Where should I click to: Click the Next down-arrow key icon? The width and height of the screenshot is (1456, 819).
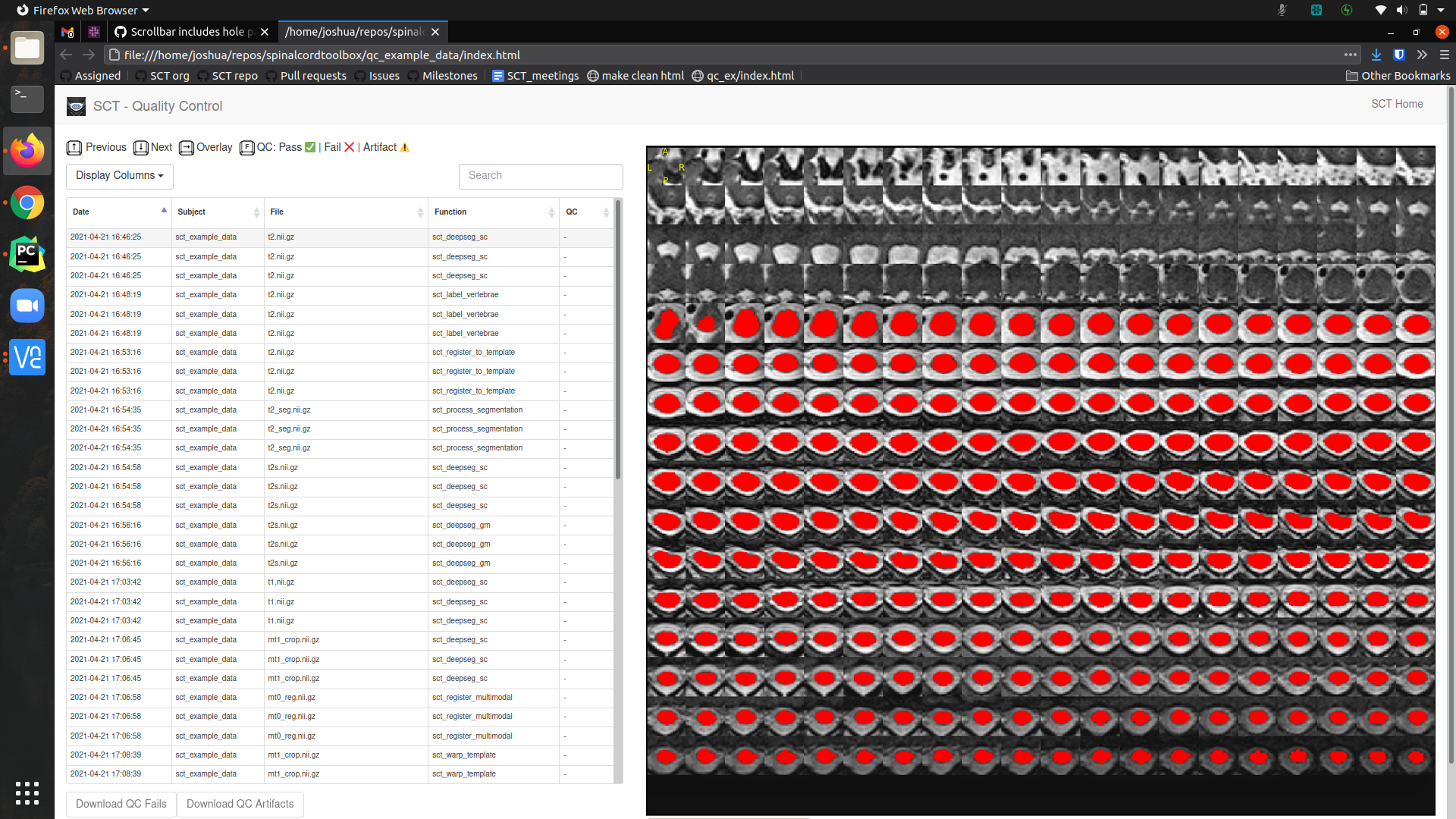tap(141, 148)
